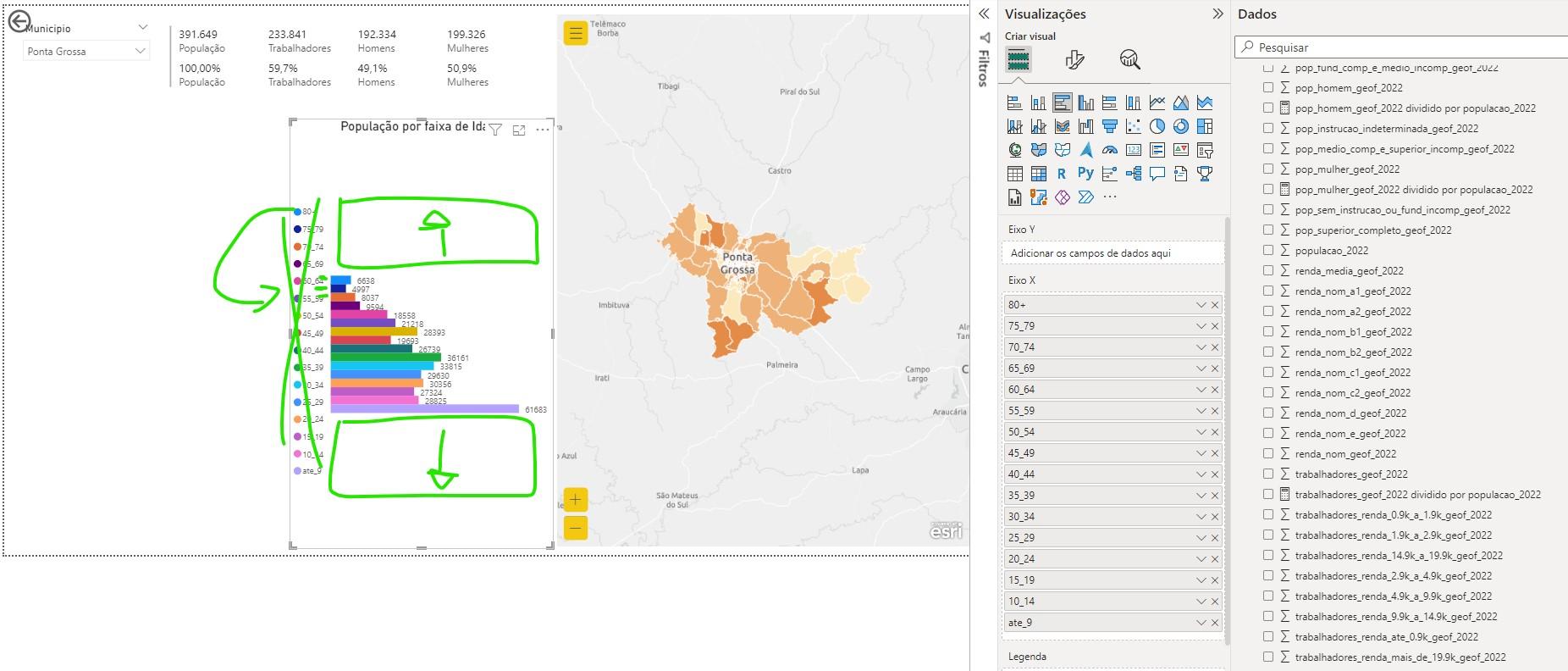Zoom in the map with plus button
The height and width of the screenshot is (671, 1568).
pyautogui.click(x=576, y=499)
